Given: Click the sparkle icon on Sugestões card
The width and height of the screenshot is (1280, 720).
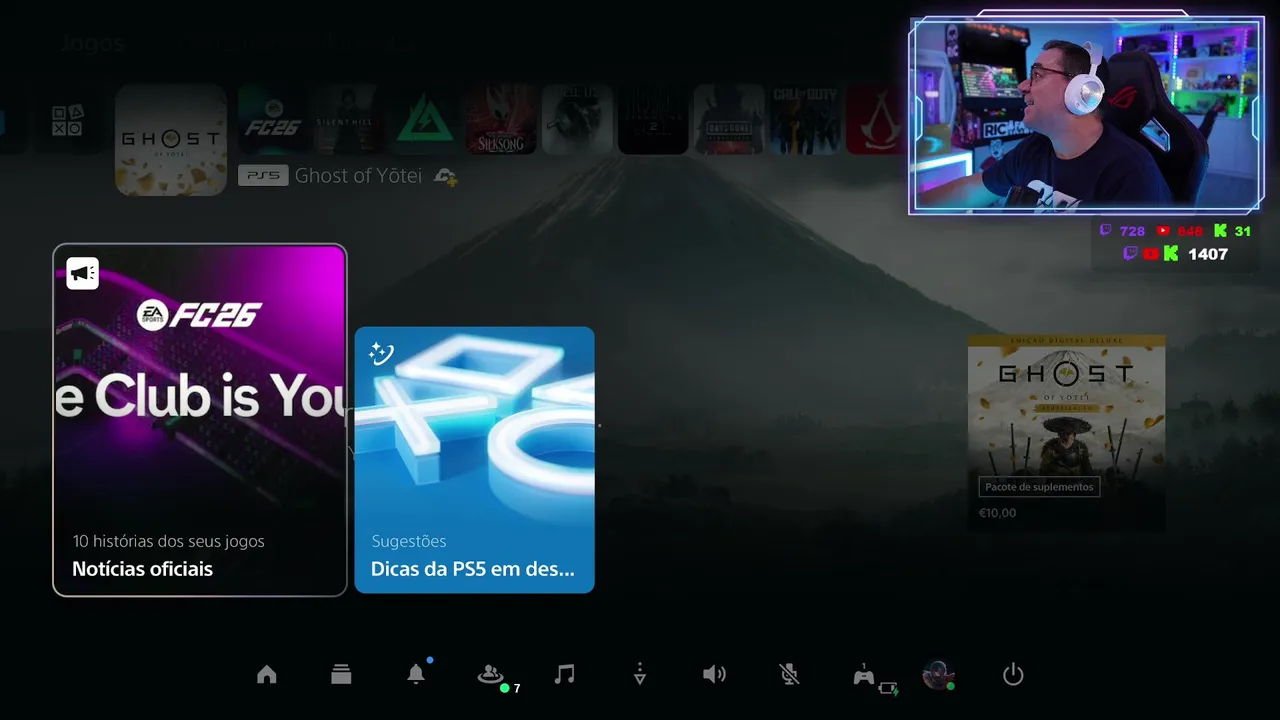Looking at the screenshot, I should [381, 353].
